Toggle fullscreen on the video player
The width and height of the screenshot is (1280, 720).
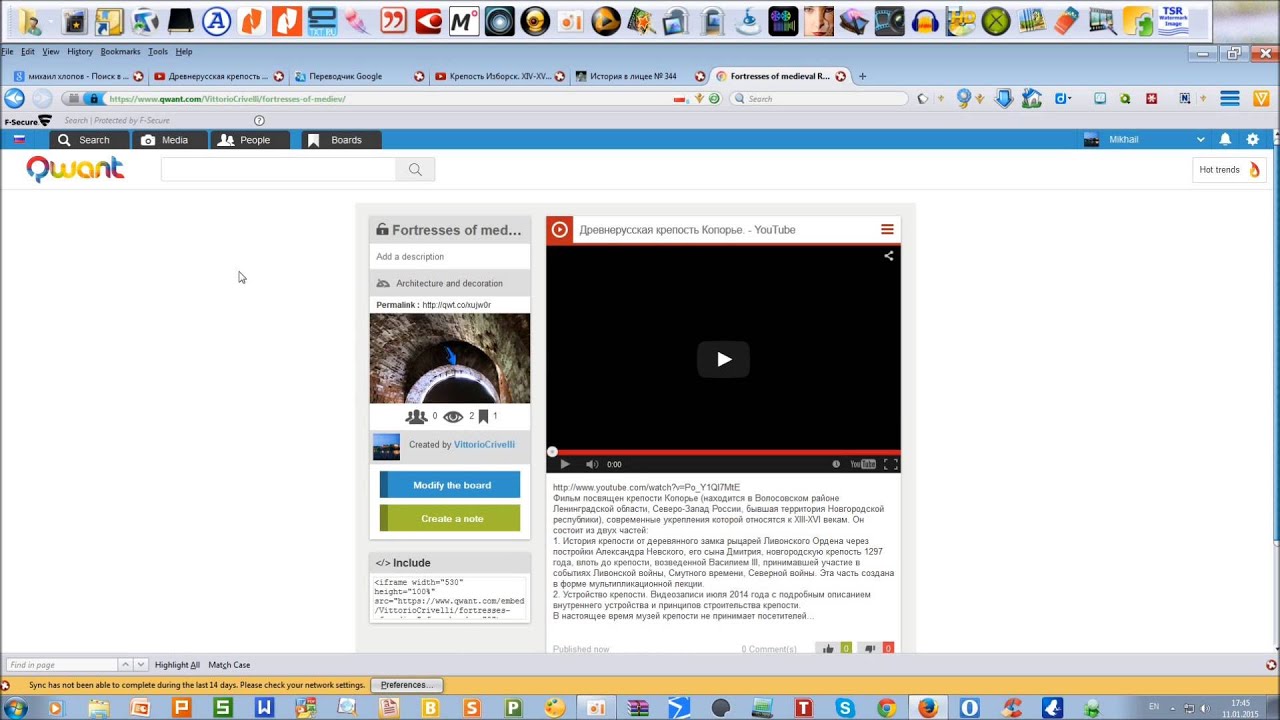891,464
